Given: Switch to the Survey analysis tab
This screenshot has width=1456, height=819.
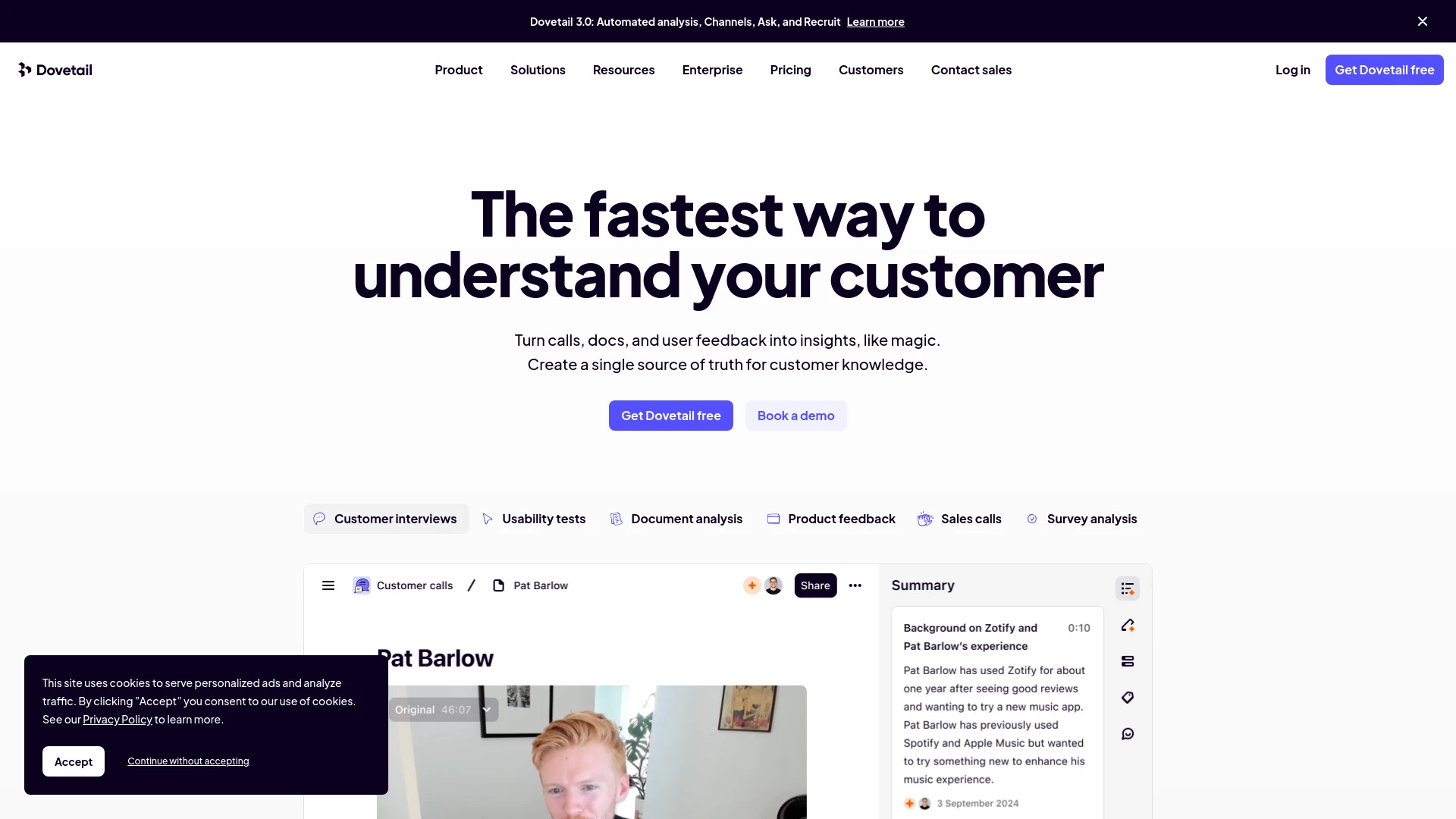Looking at the screenshot, I should click(1083, 518).
